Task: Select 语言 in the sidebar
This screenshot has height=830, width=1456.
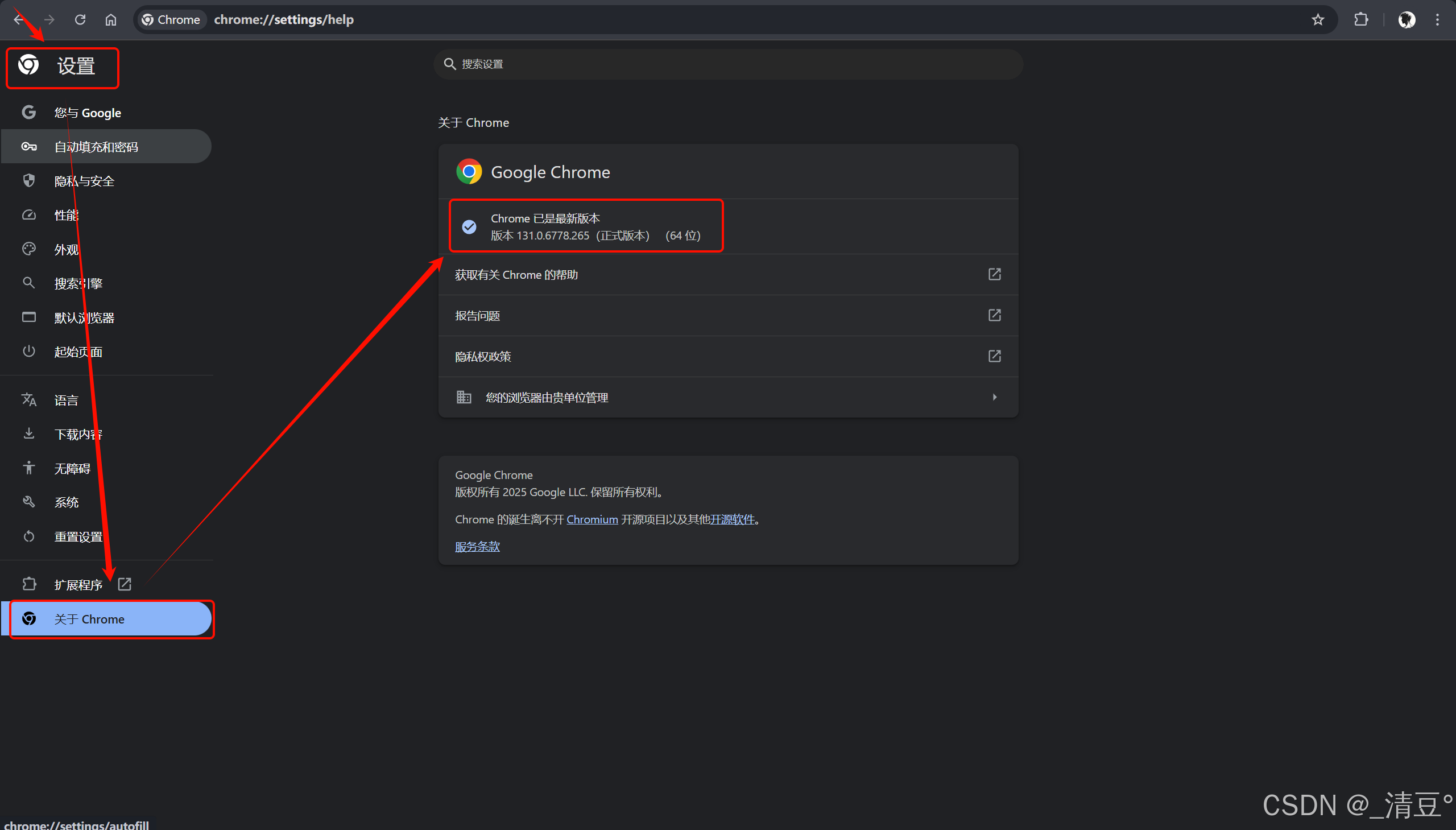Action: (106, 400)
